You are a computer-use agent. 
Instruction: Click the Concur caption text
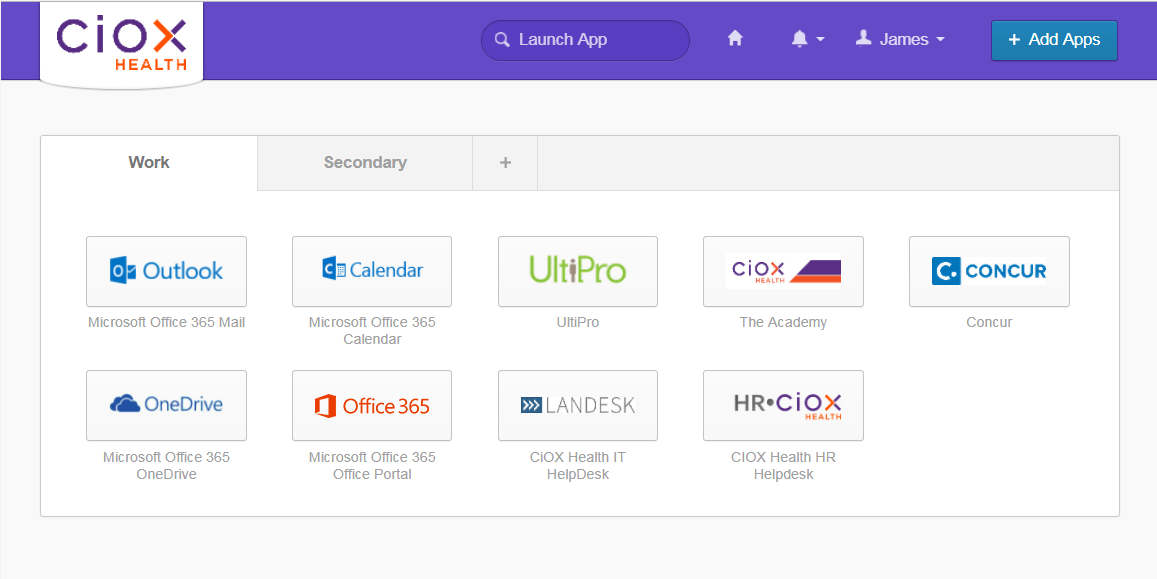tap(990, 322)
